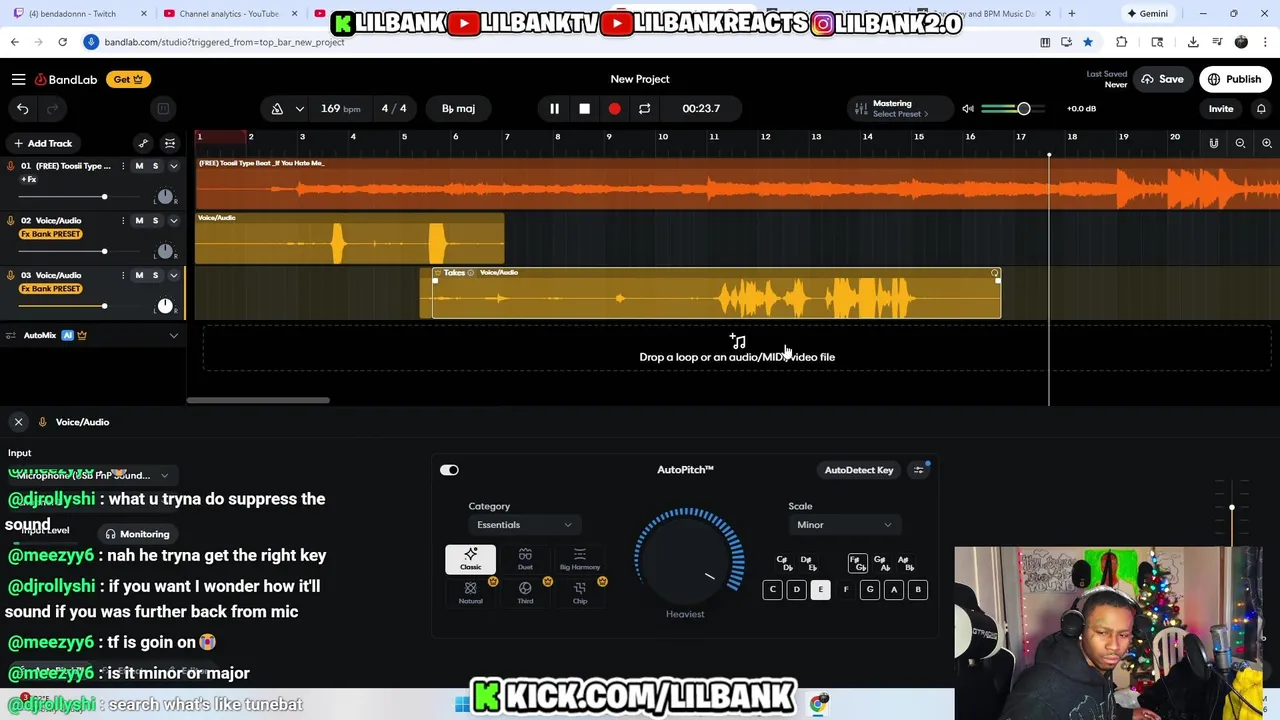Toggle the cycle loop button

pyautogui.click(x=644, y=108)
